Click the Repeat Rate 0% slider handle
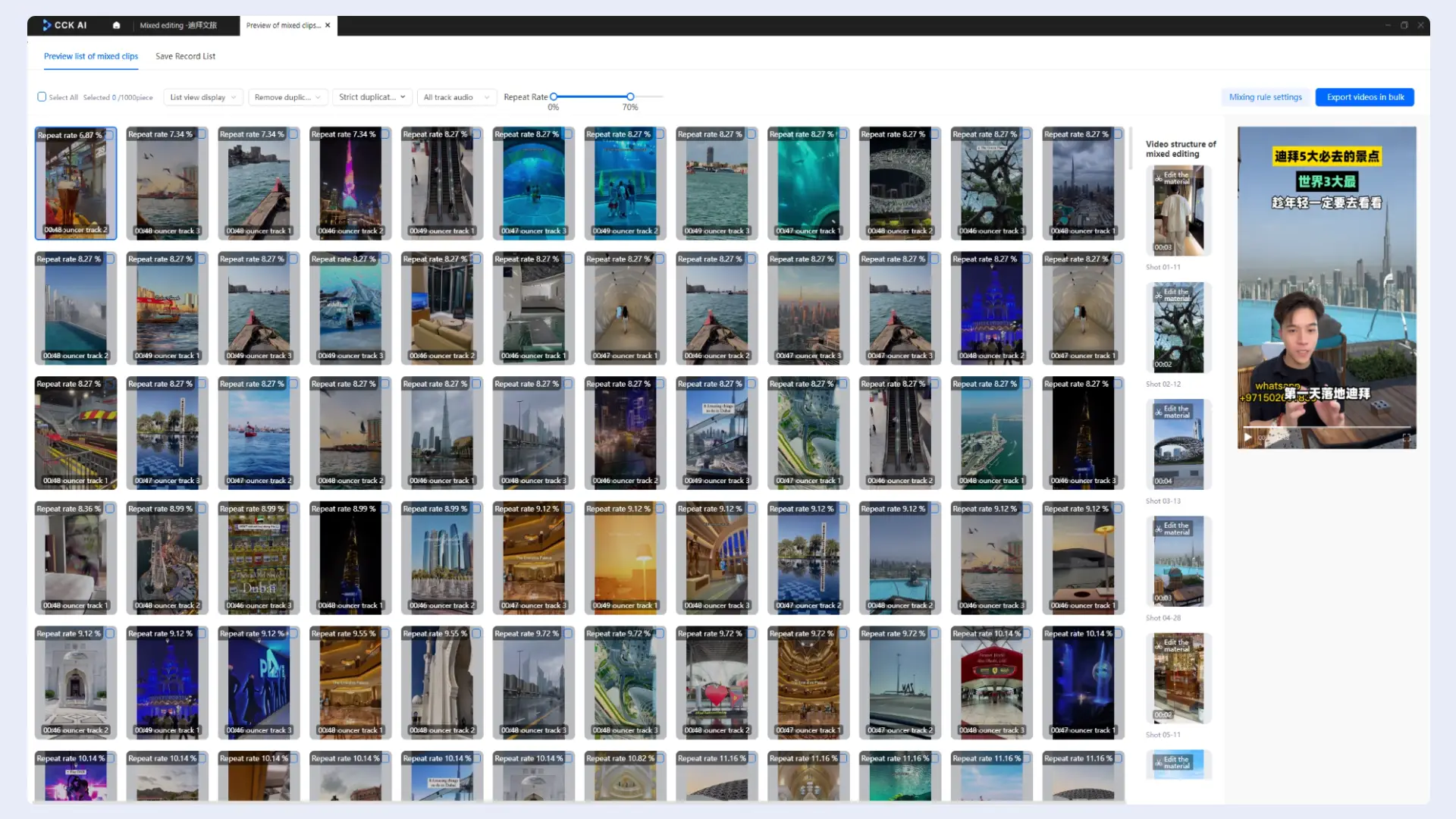 [554, 96]
